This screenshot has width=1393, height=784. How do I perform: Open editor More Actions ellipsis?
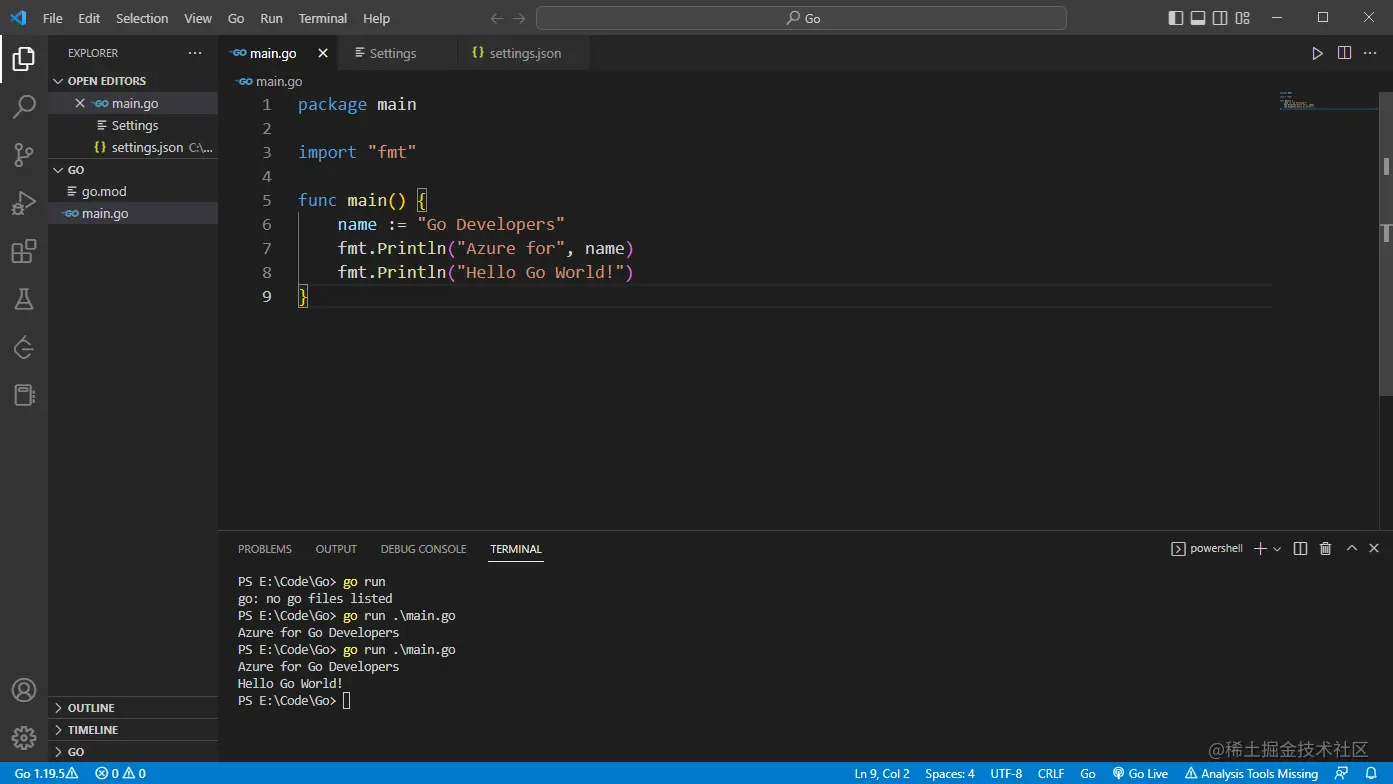[x=1371, y=53]
